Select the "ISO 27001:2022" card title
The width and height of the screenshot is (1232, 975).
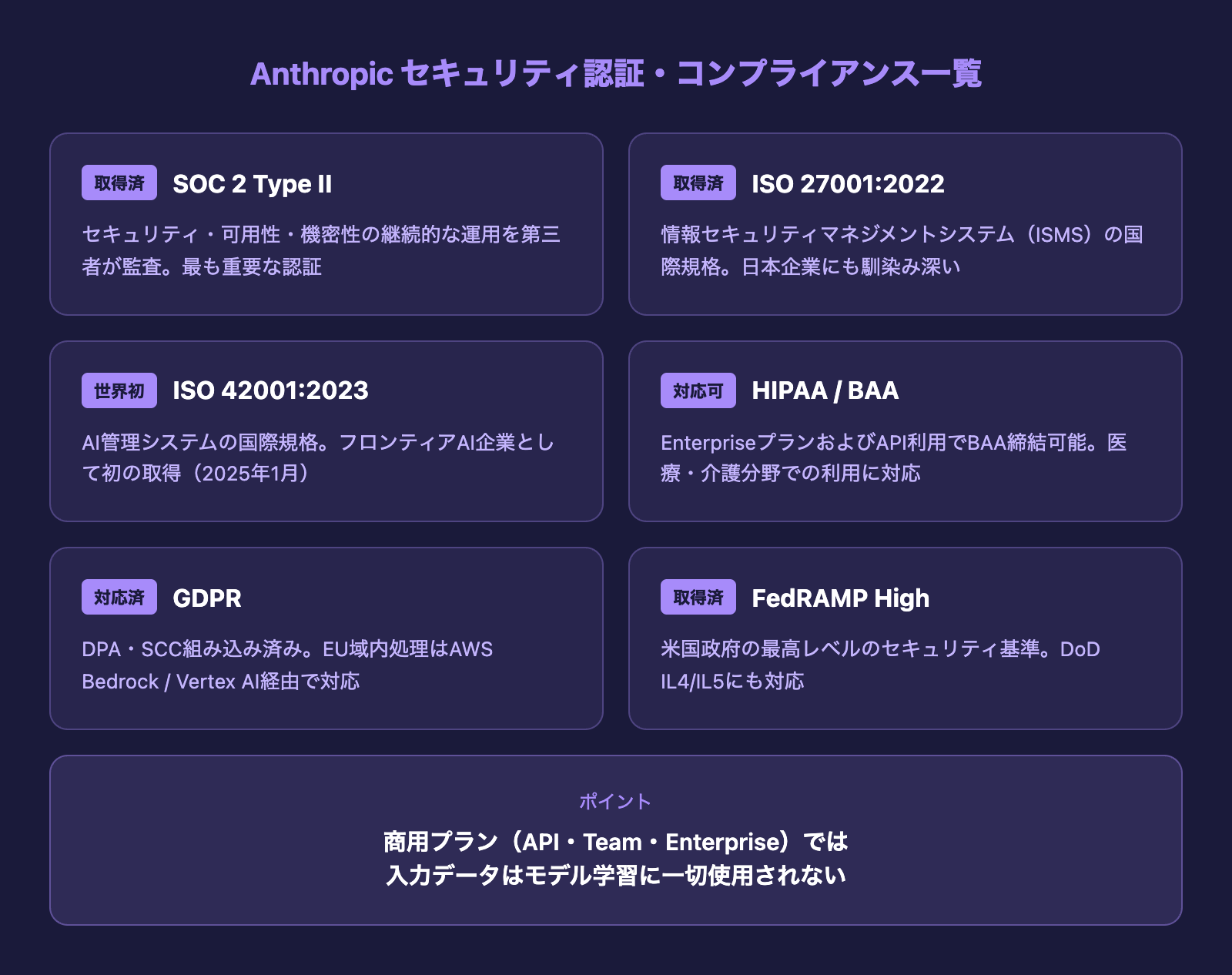(x=848, y=183)
